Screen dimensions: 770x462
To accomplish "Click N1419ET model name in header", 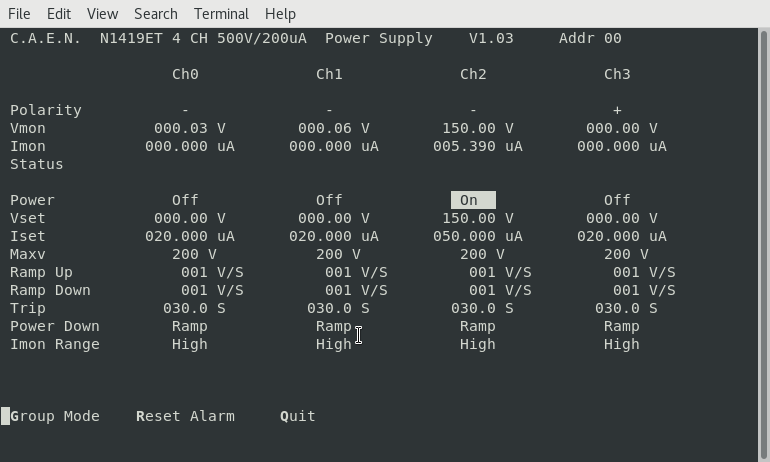I will [131, 38].
